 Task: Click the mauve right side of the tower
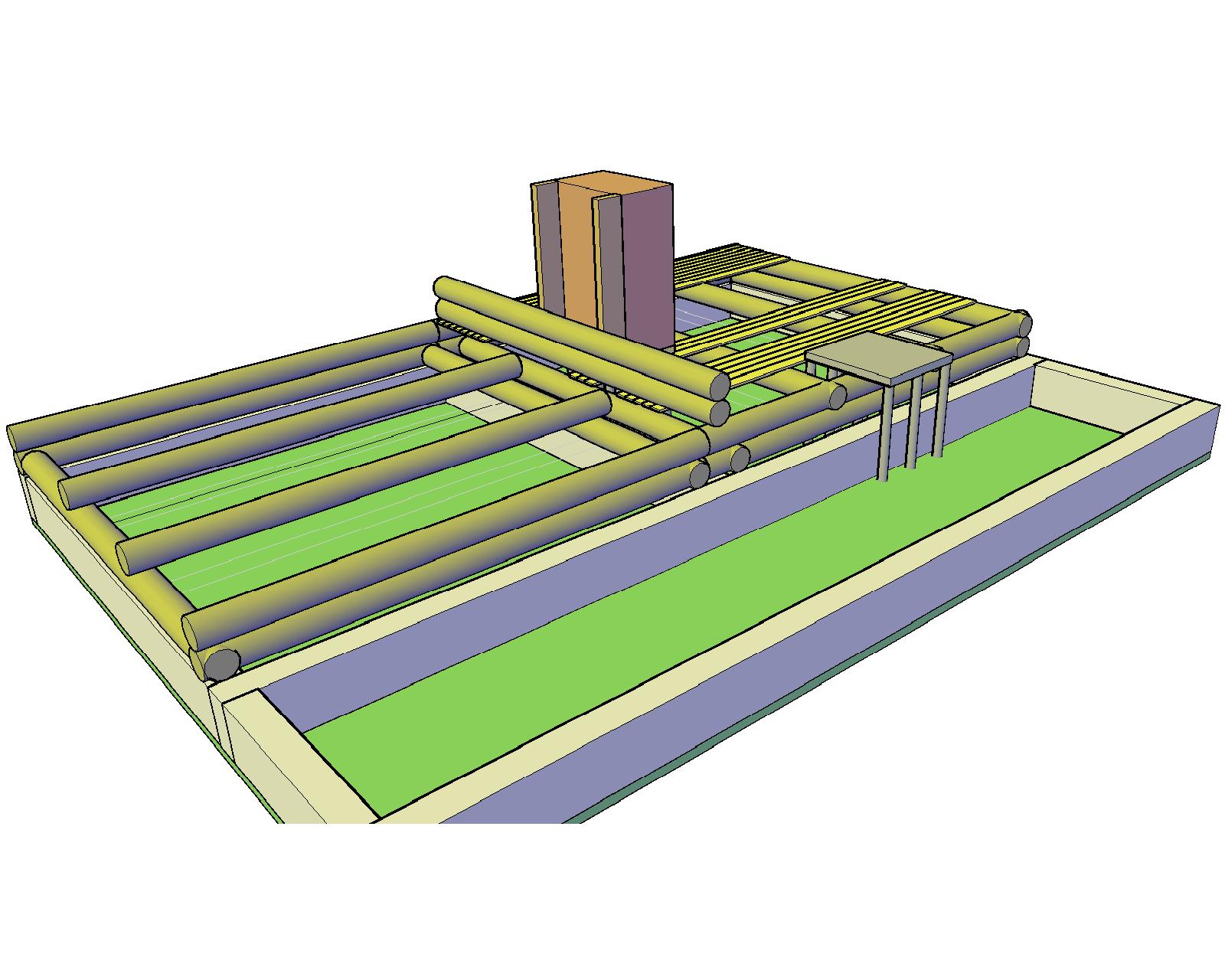point(648,268)
